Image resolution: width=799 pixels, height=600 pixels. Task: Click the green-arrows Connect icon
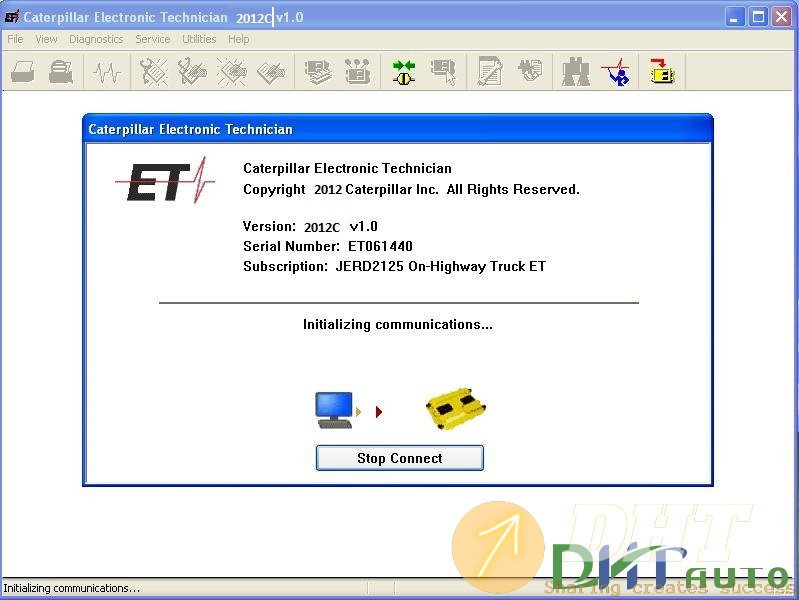[x=404, y=72]
